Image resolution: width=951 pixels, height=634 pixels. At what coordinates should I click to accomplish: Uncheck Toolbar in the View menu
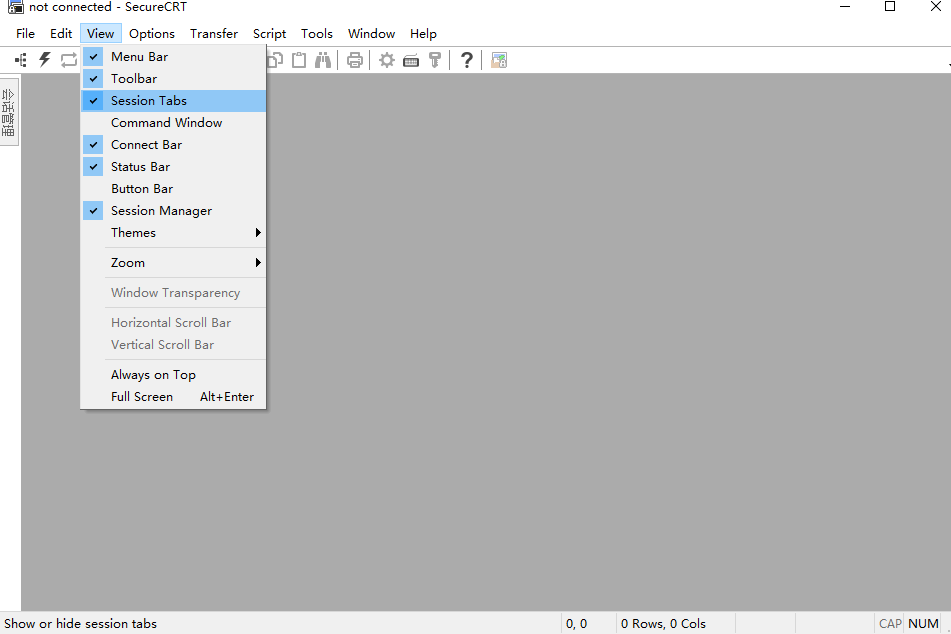click(x=173, y=79)
